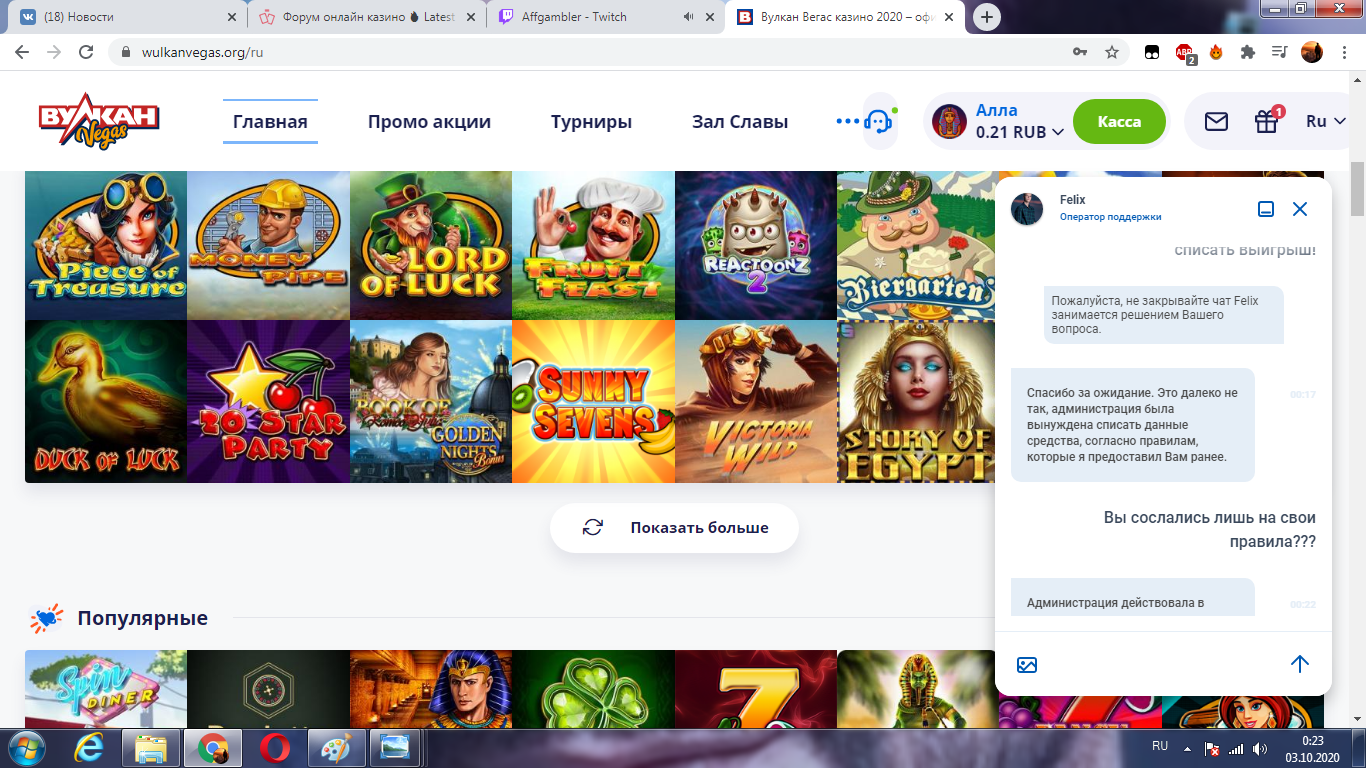Open the Chrome profile avatar
The width and height of the screenshot is (1366, 768).
[1312, 52]
